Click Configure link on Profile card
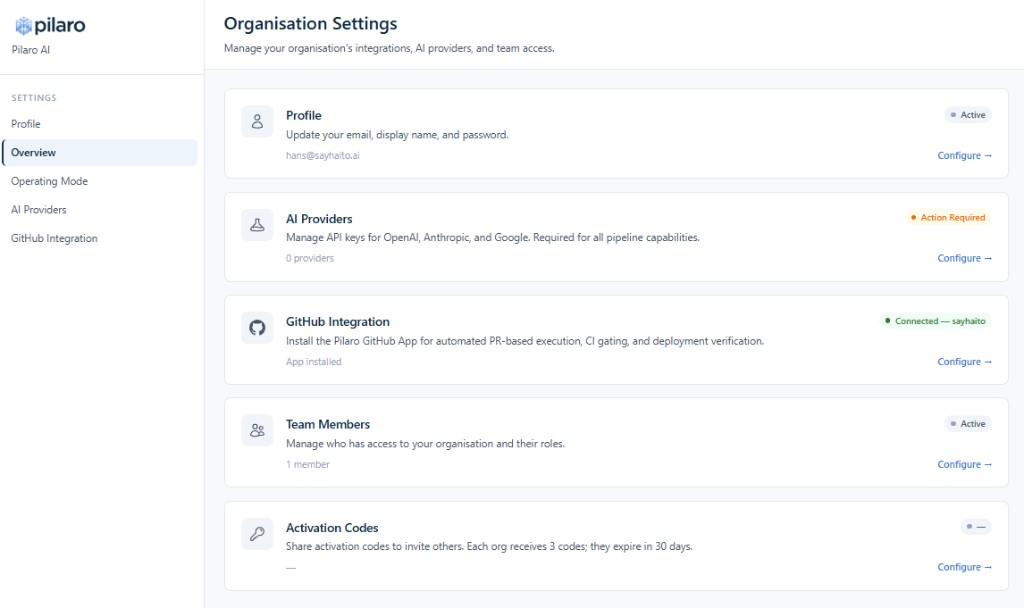Screen dimensions: 1024x608 pyautogui.click(x=964, y=156)
